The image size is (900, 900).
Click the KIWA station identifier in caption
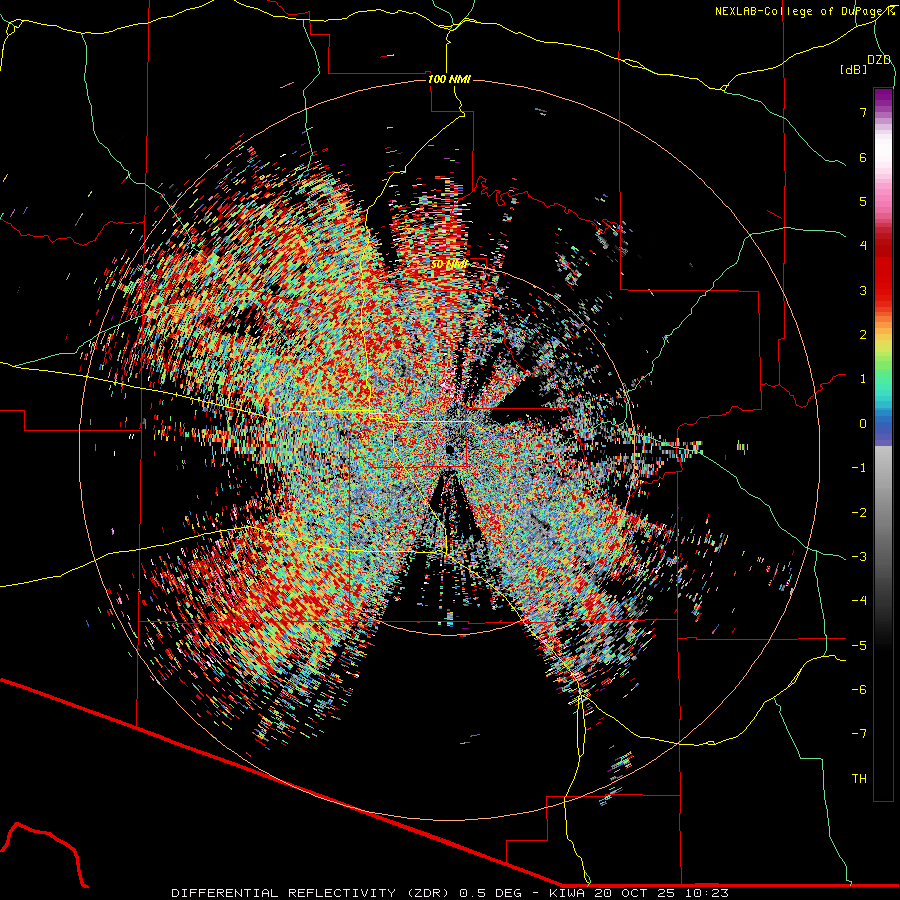(569, 893)
